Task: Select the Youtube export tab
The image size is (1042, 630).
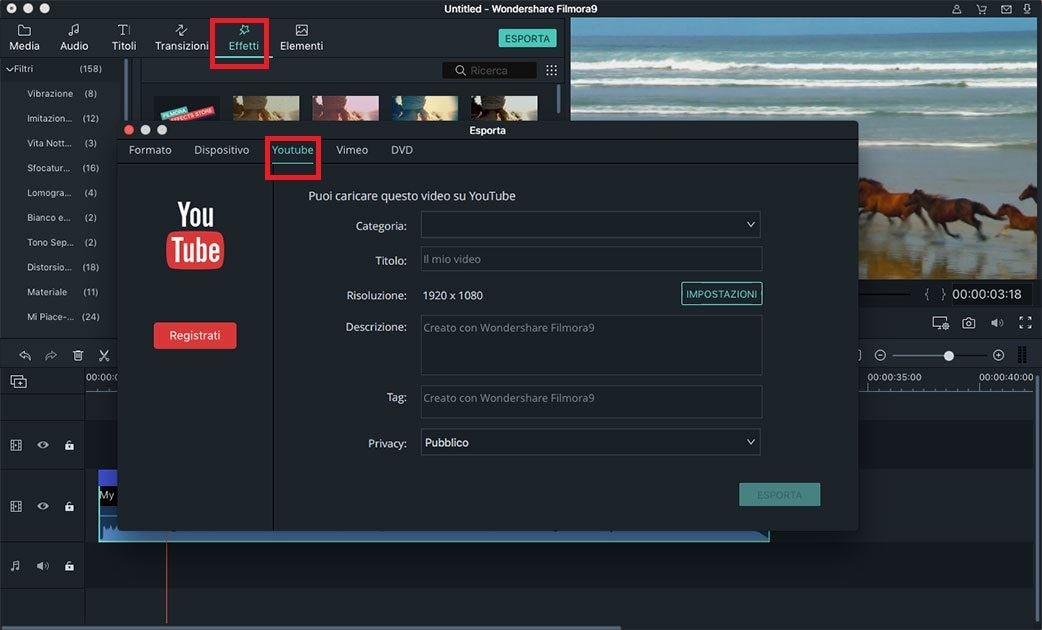Action: (292, 150)
